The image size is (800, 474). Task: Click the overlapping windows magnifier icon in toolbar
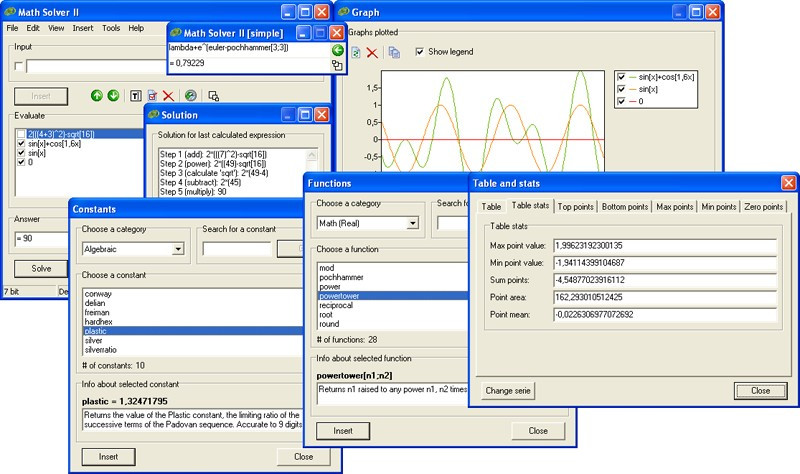point(213,96)
